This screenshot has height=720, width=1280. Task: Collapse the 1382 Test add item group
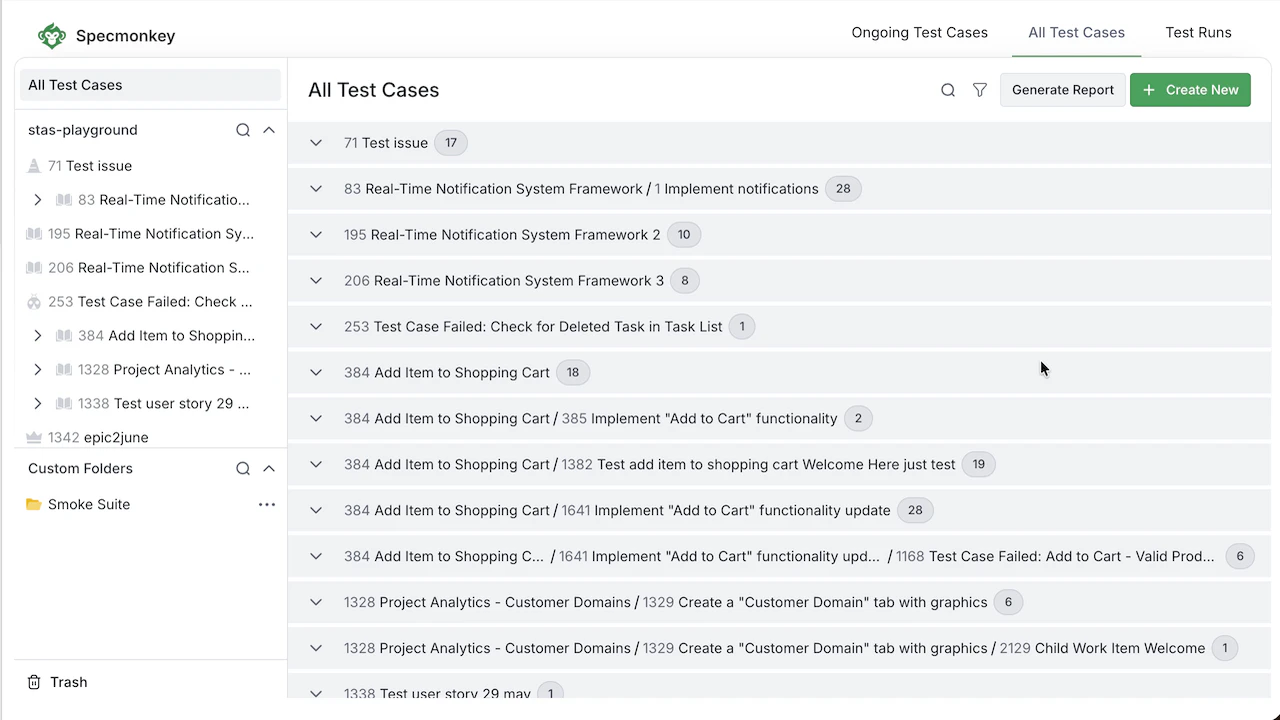[316, 465]
